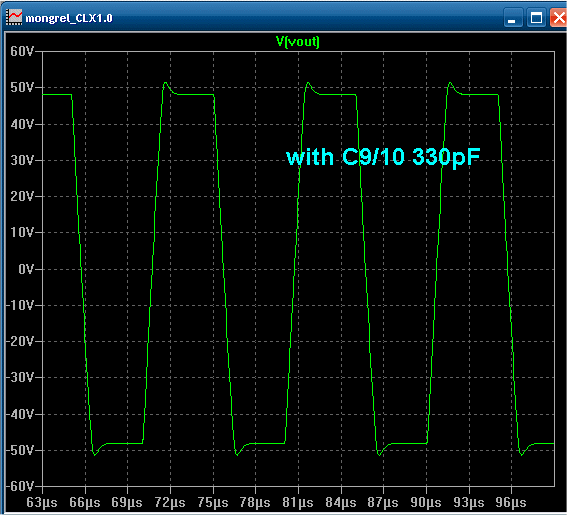The width and height of the screenshot is (567, 515).
Task: Click the 50V axis label
Action: (22, 88)
